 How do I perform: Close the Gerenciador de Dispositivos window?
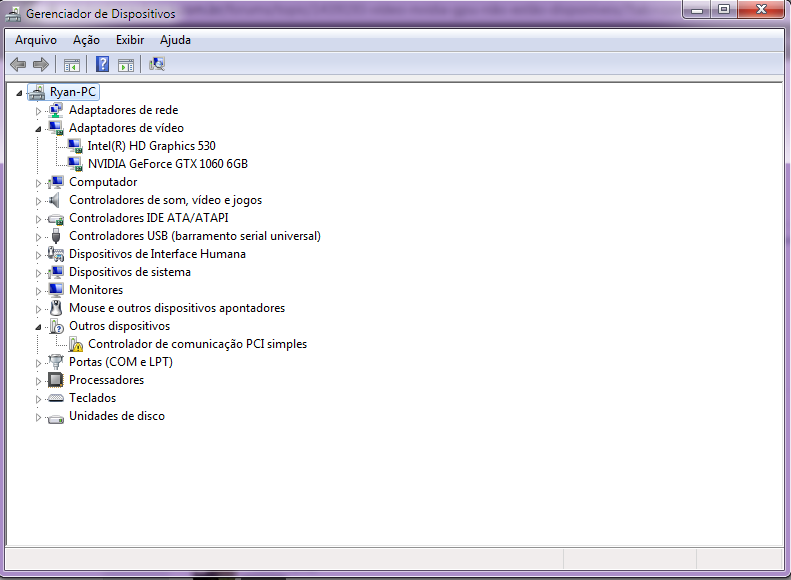coord(761,9)
